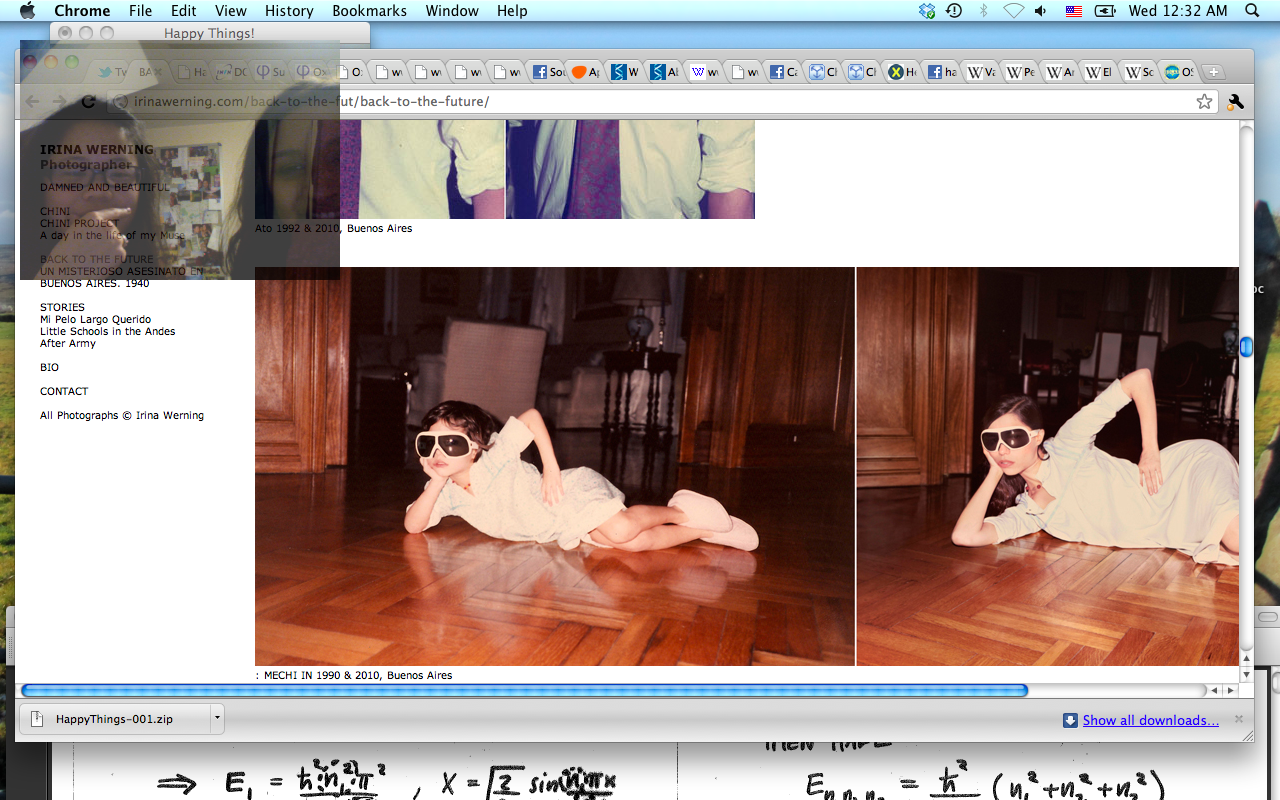
Task: Close the downloads bar
Action: click(1239, 719)
